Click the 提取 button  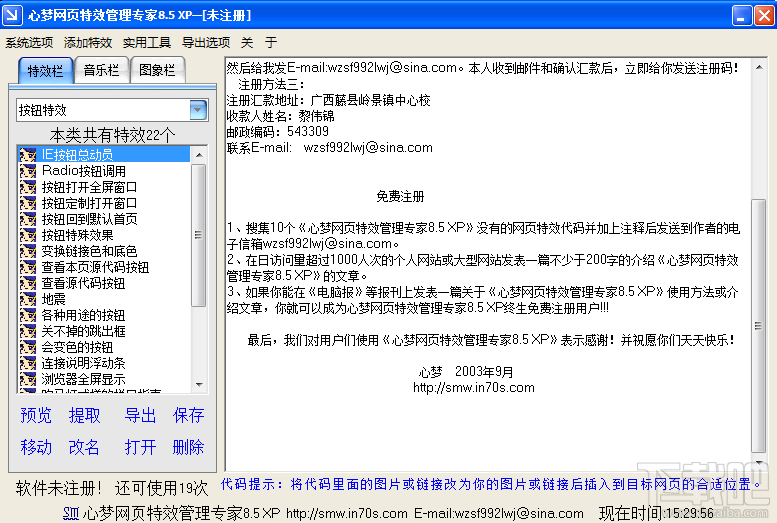click(x=84, y=415)
